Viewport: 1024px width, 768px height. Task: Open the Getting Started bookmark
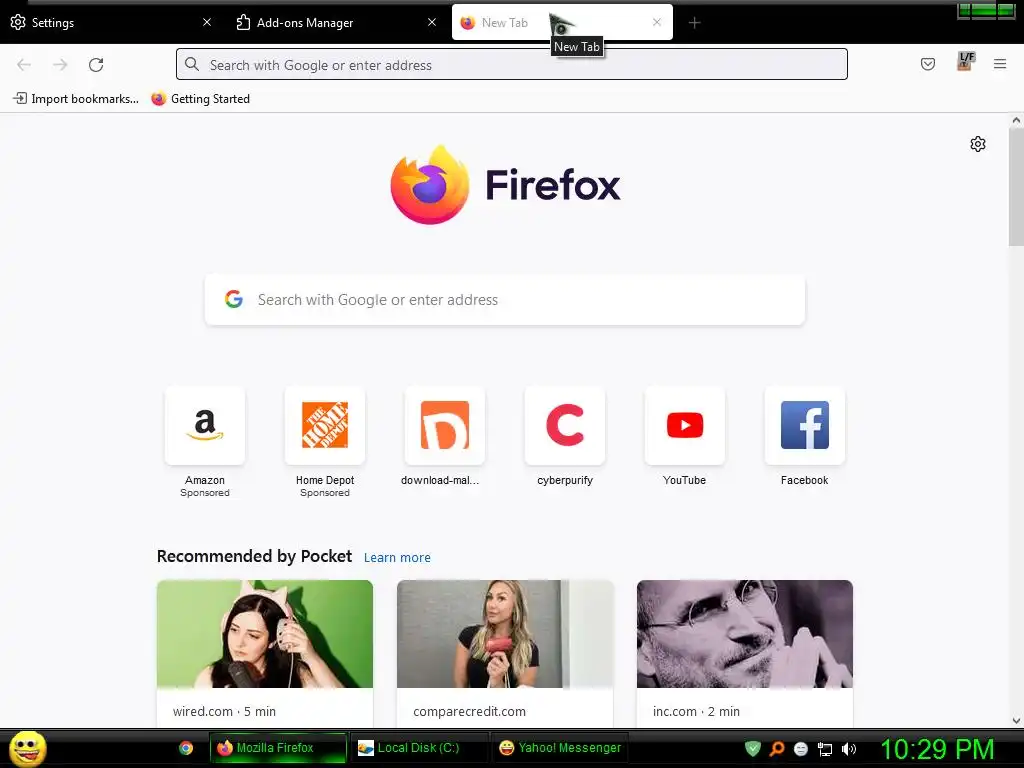[201, 99]
